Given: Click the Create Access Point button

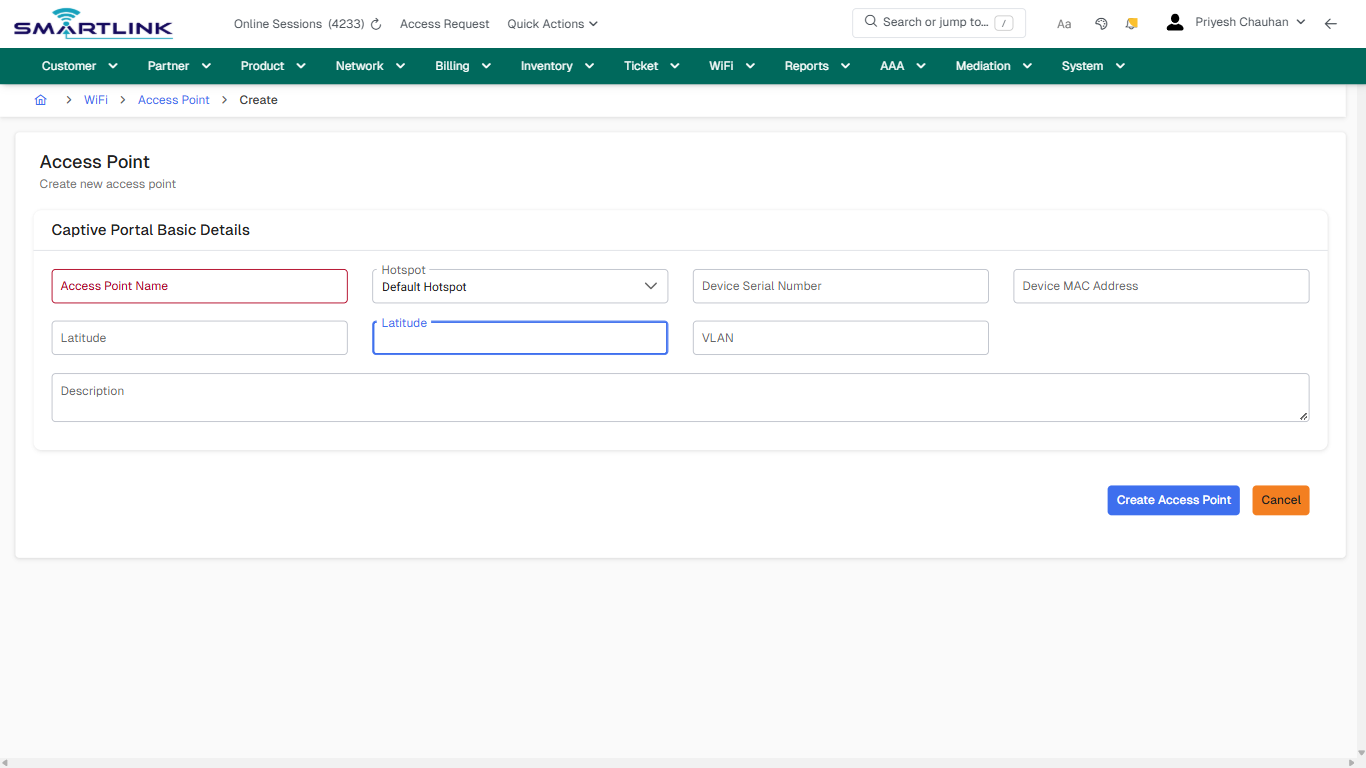Looking at the screenshot, I should click(x=1173, y=500).
